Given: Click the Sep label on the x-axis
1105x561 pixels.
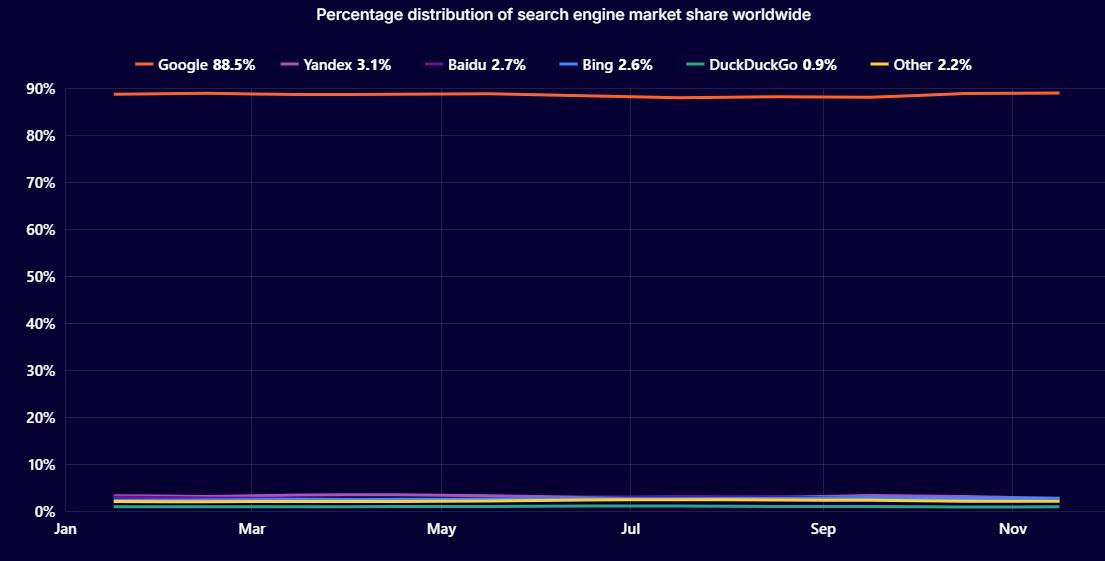Looking at the screenshot, I should coord(822,529).
